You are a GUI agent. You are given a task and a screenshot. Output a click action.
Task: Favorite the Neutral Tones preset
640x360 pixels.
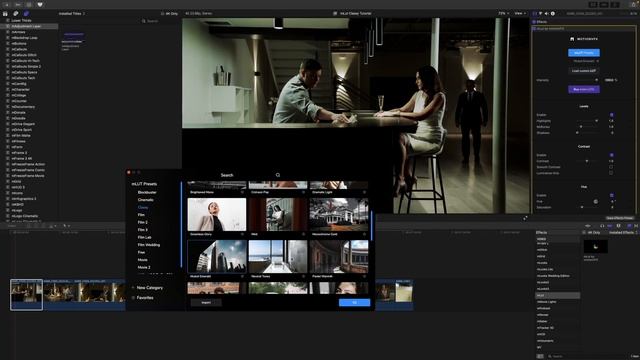pyautogui.click(x=303, y=276)
